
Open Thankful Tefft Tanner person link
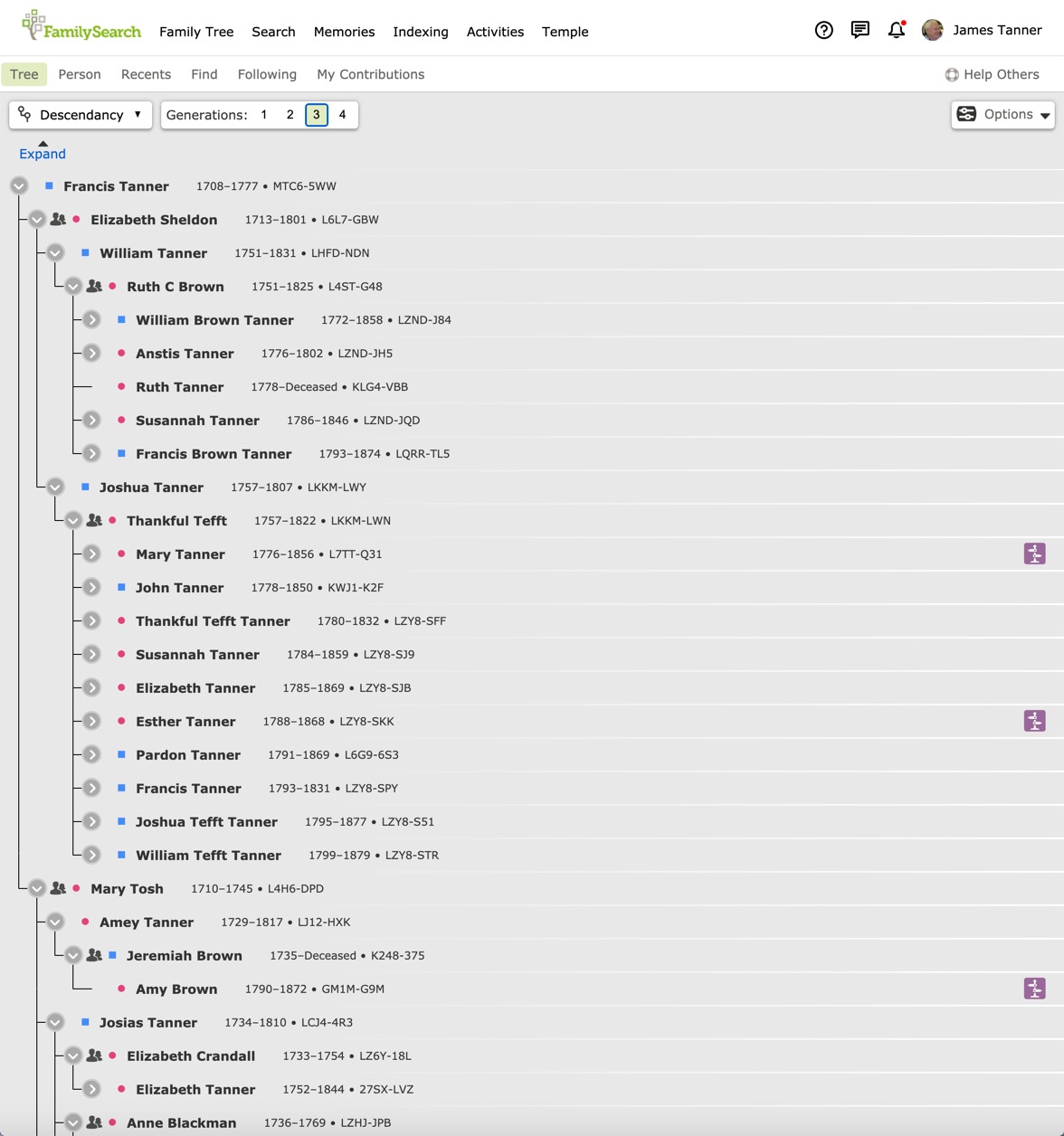[213, 621]
